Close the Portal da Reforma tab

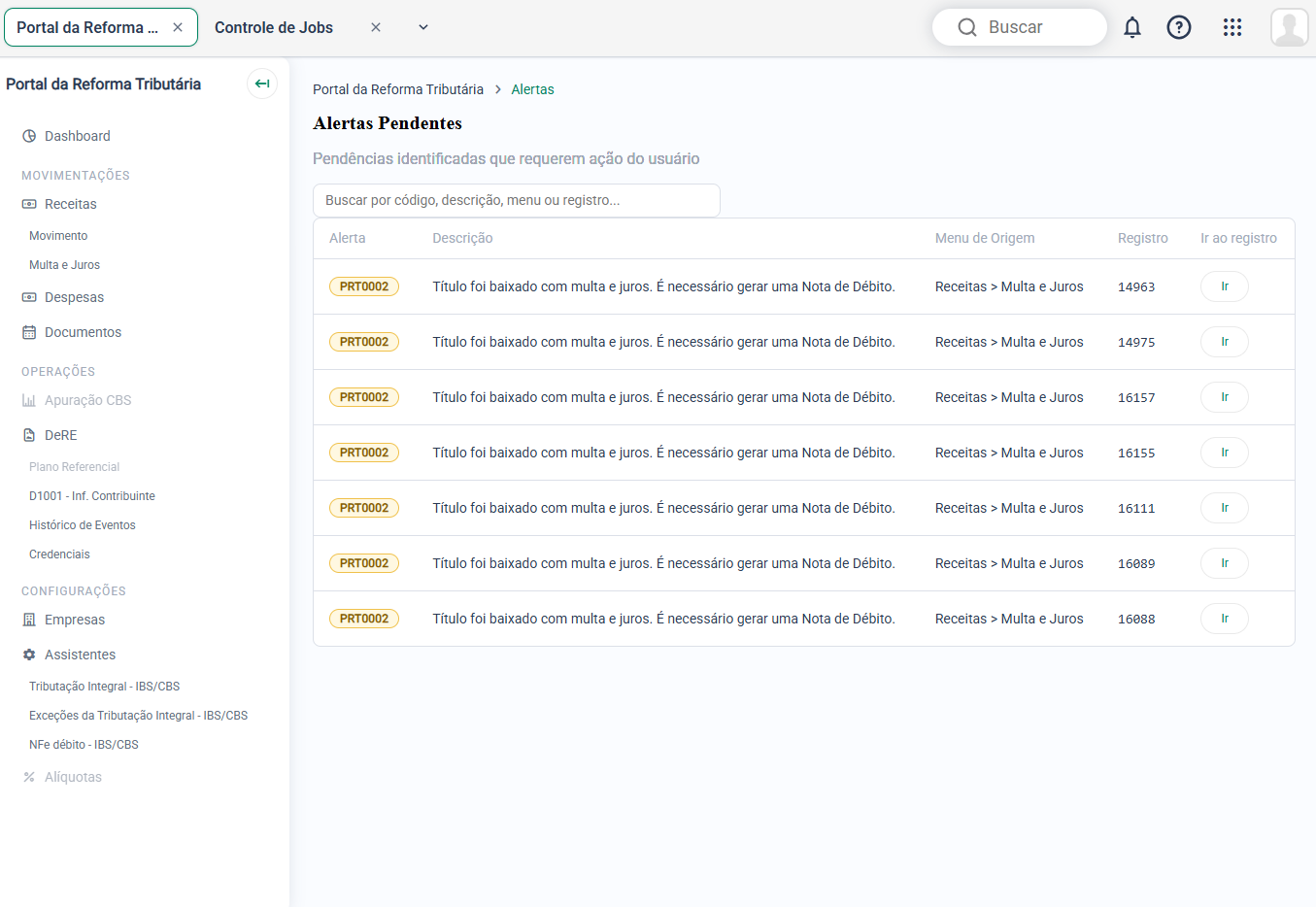tap(178, 27)
